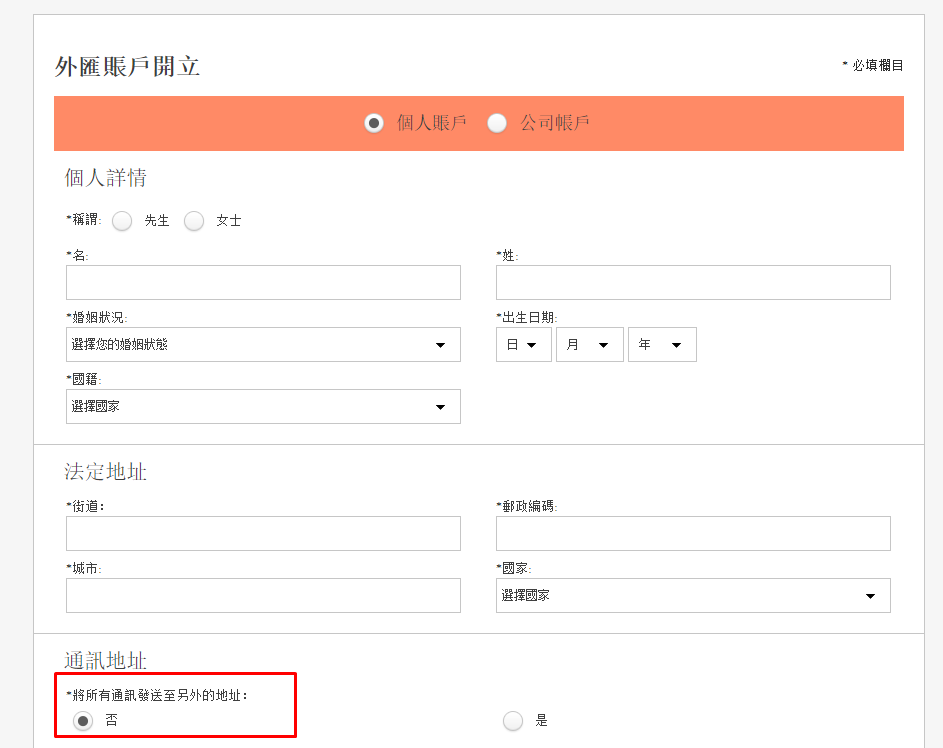The image size is (943, 748).
Task: Click the 必填欄目 required fields note
Action: pos(873,65)
